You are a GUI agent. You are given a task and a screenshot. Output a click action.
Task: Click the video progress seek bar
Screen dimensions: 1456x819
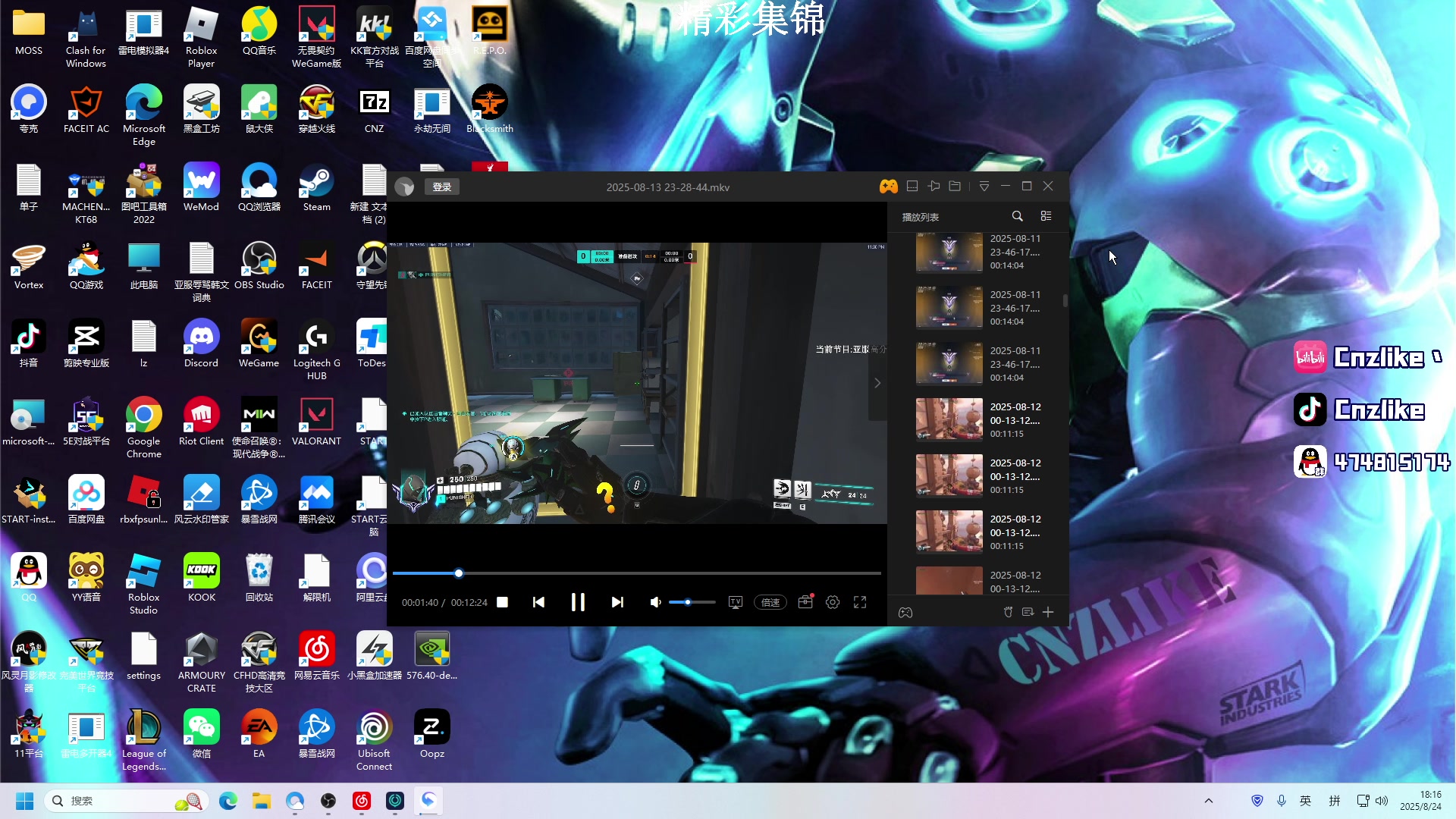coord(636,573)
